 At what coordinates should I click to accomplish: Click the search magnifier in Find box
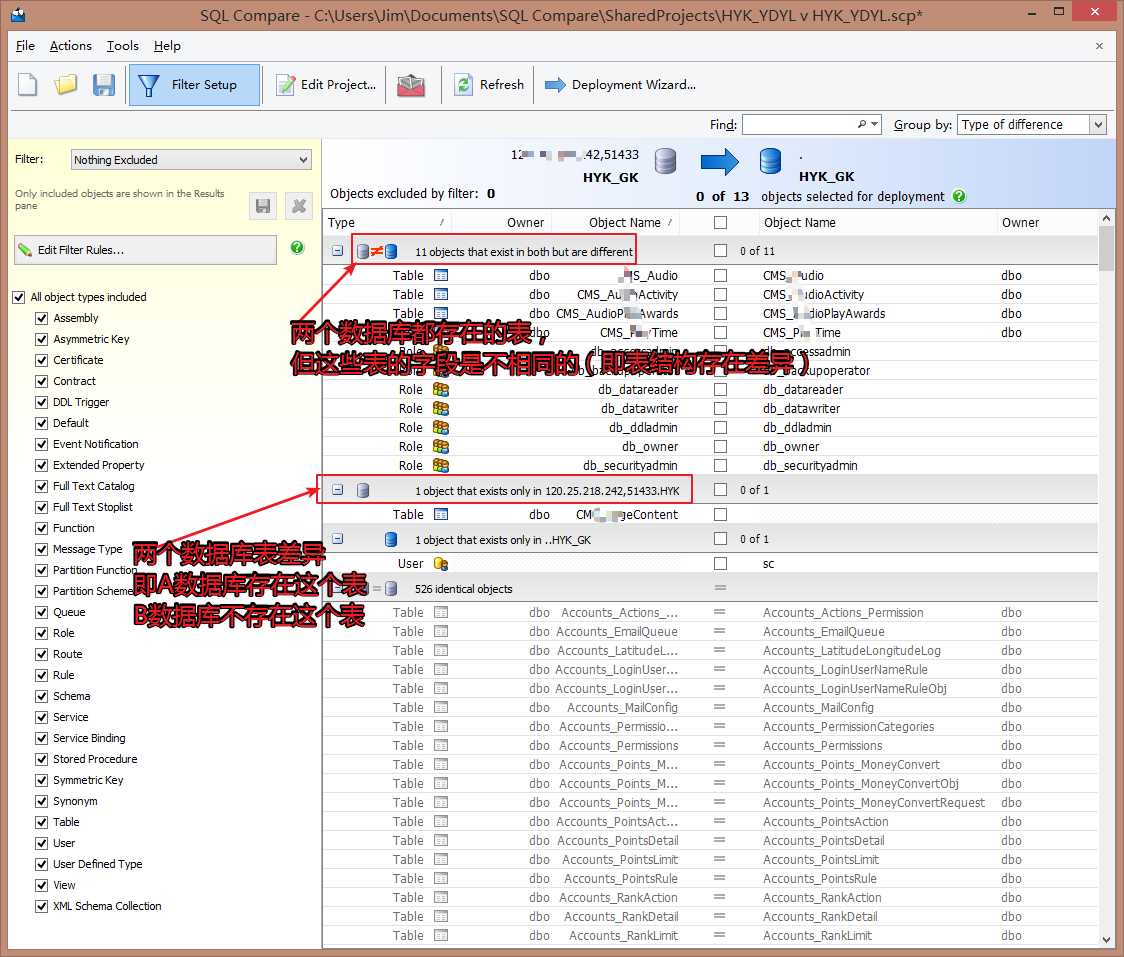[862, 124]
